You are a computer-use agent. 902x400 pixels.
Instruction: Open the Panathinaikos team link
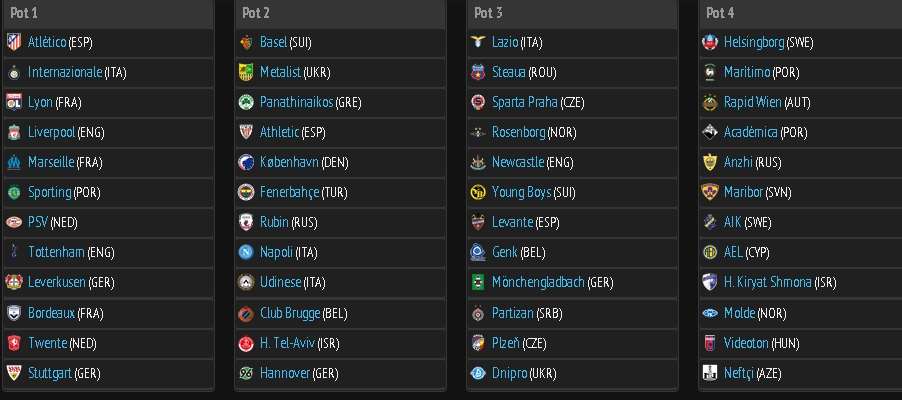296,102
